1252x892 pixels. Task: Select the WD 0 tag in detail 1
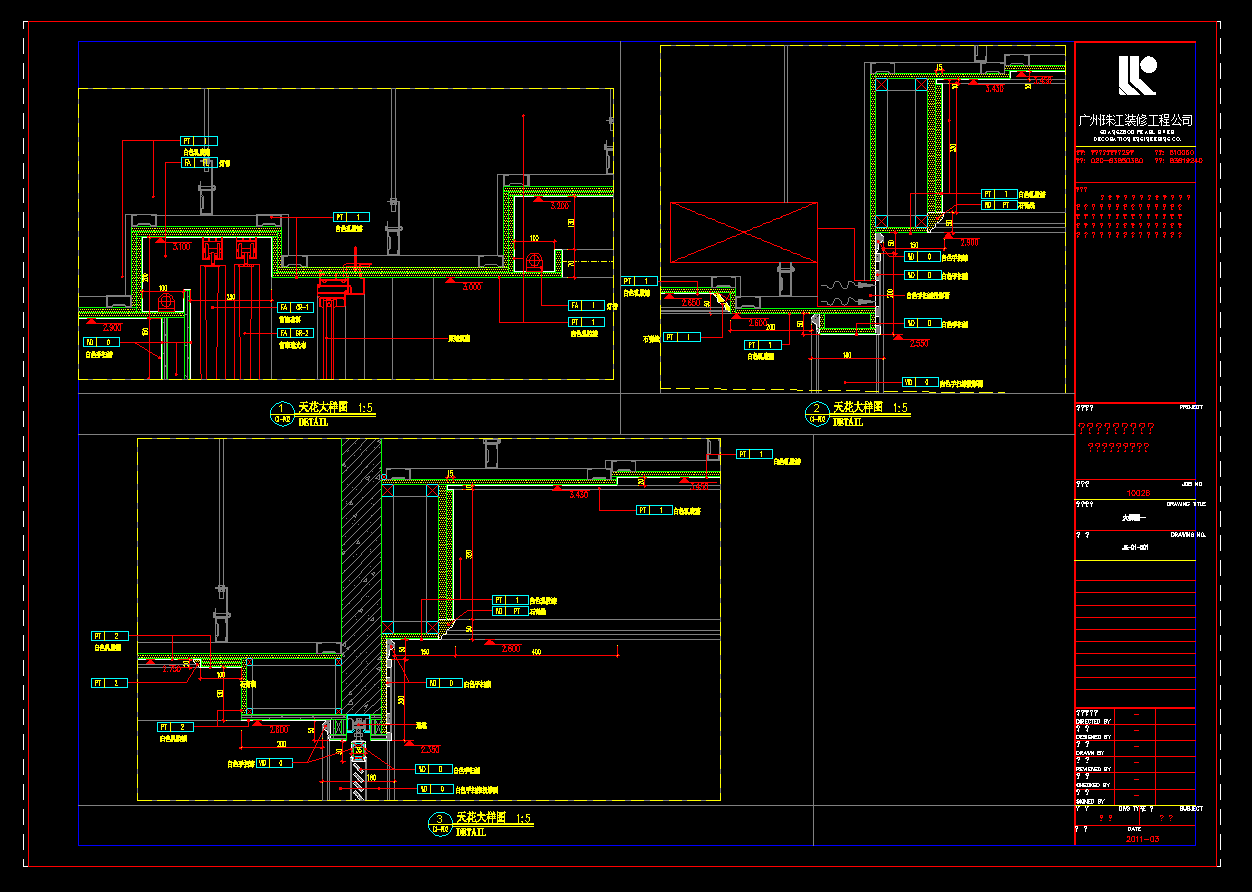pos(101,342)
